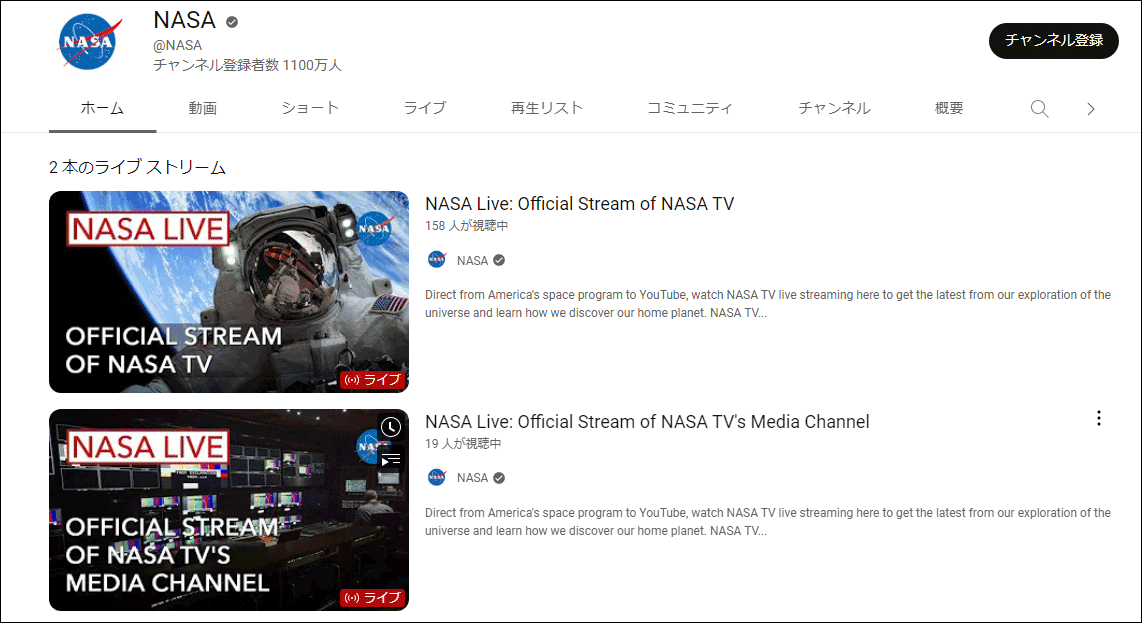Click the verified badge under the Media Channel title
This screenshot has height=623, width=1142.
(499, 478)
